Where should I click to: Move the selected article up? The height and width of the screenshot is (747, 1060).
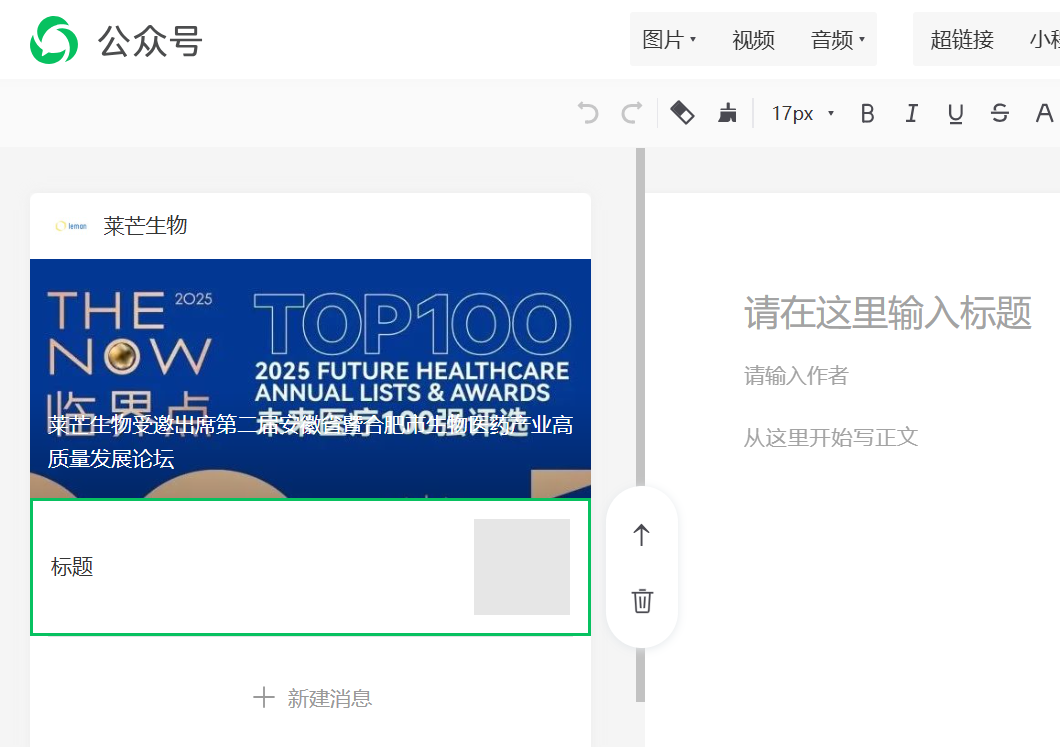[x=642, y=535]
